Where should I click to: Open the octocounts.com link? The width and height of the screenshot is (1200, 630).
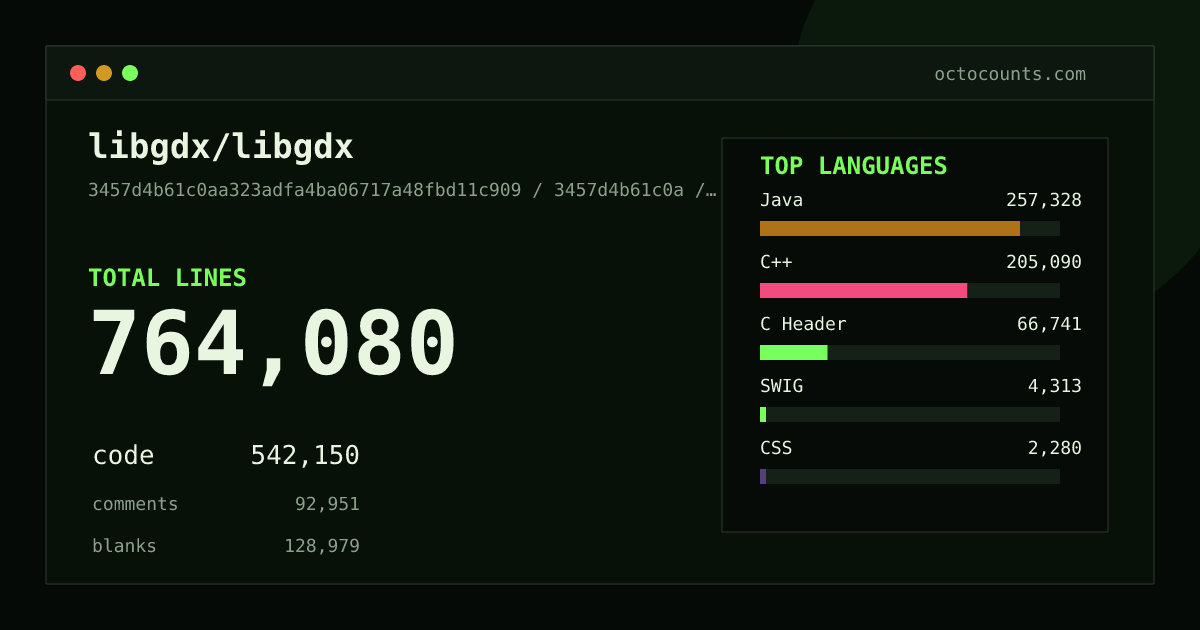(1010, 74)
